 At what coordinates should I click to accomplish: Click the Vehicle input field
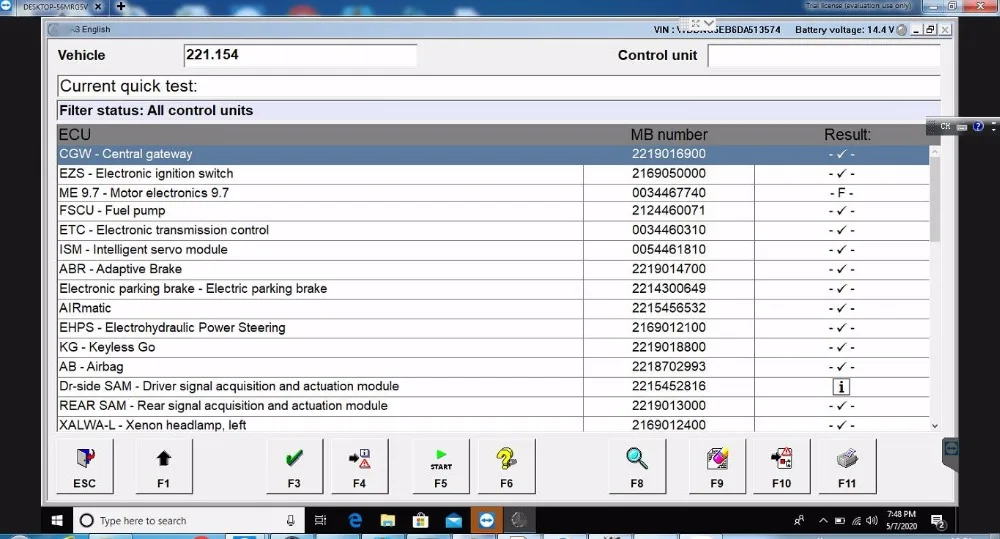pos(300,55)
